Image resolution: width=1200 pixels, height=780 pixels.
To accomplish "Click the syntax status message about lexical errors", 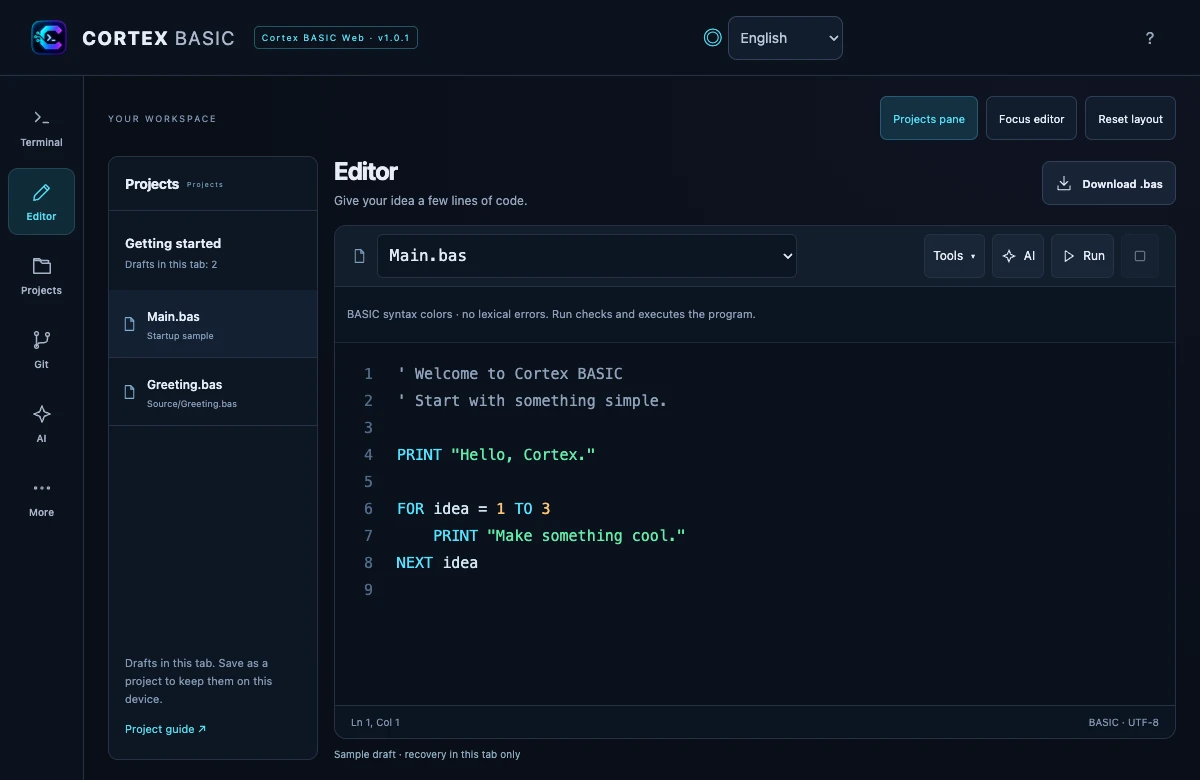I will (551, 314).
